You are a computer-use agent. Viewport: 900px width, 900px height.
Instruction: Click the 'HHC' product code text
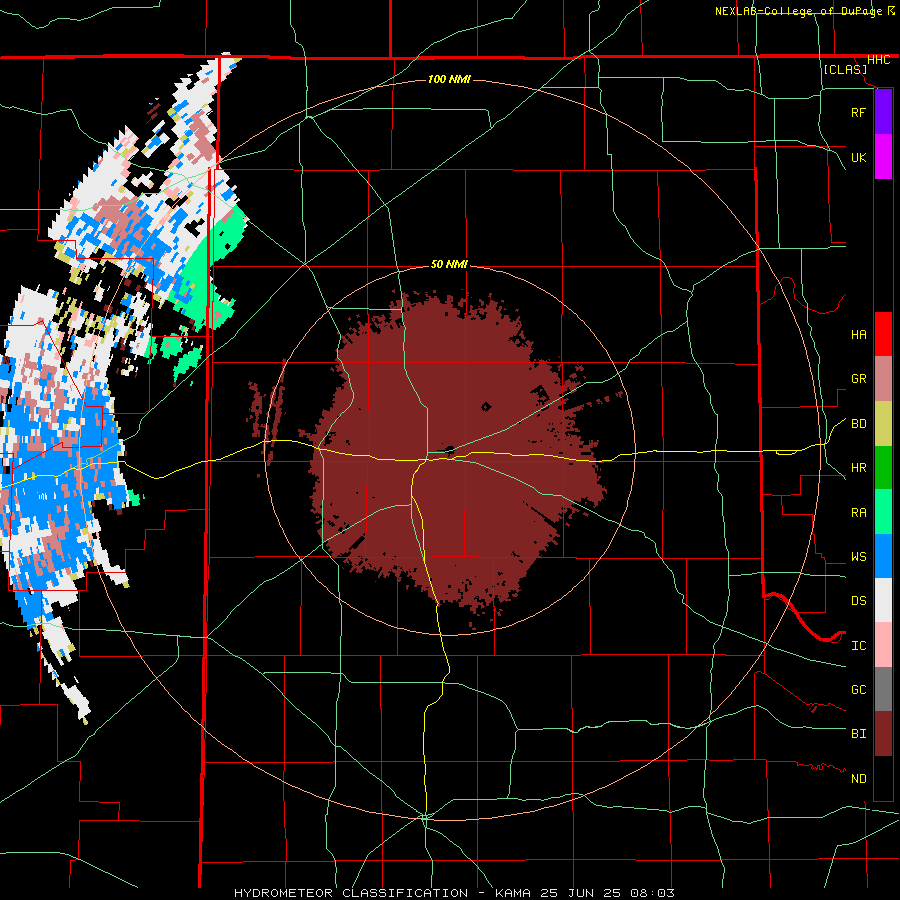(x=878, y=60)
